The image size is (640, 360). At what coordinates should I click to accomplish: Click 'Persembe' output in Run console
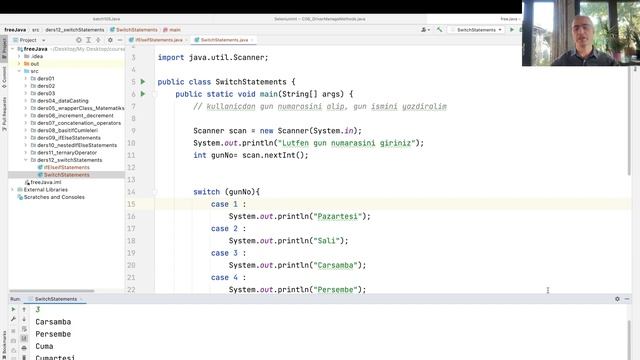pyautogui.click(x=53, y=334)
